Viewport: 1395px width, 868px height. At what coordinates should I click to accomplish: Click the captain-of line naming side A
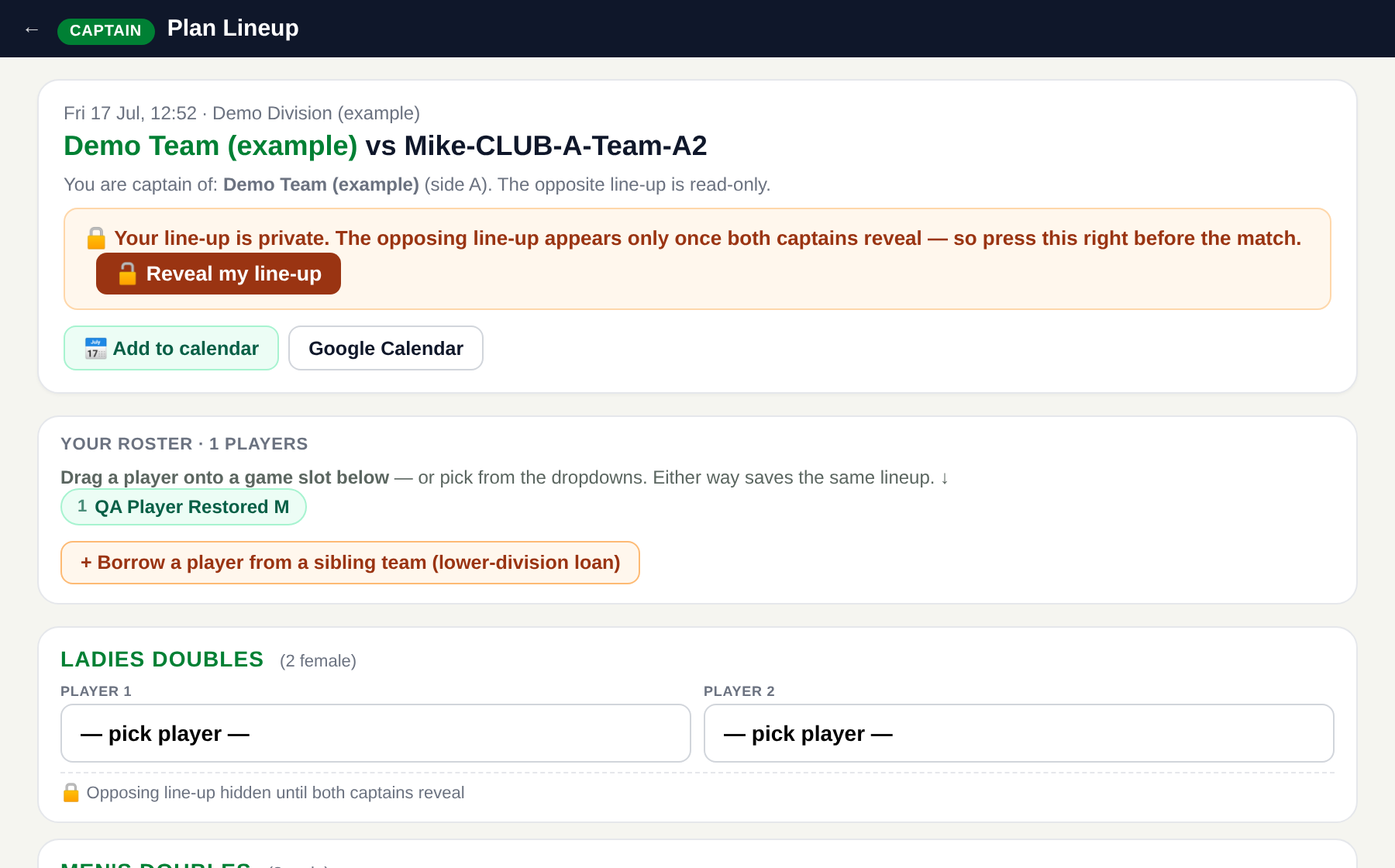[417, 184]
